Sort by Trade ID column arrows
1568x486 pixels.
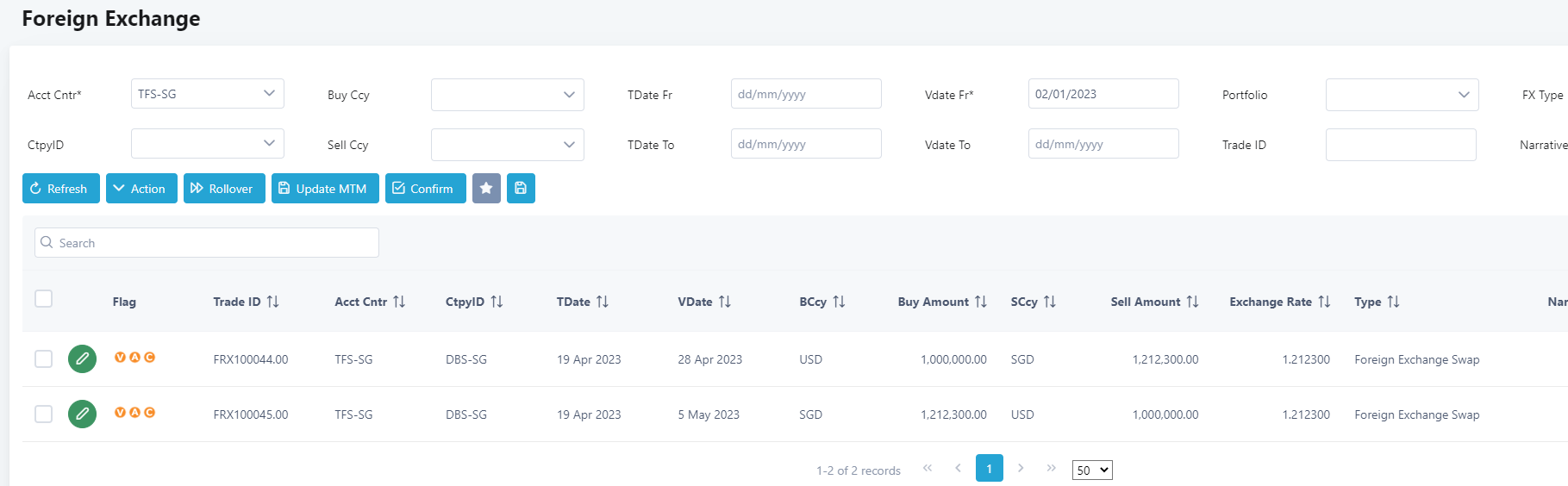coord(272,302)
